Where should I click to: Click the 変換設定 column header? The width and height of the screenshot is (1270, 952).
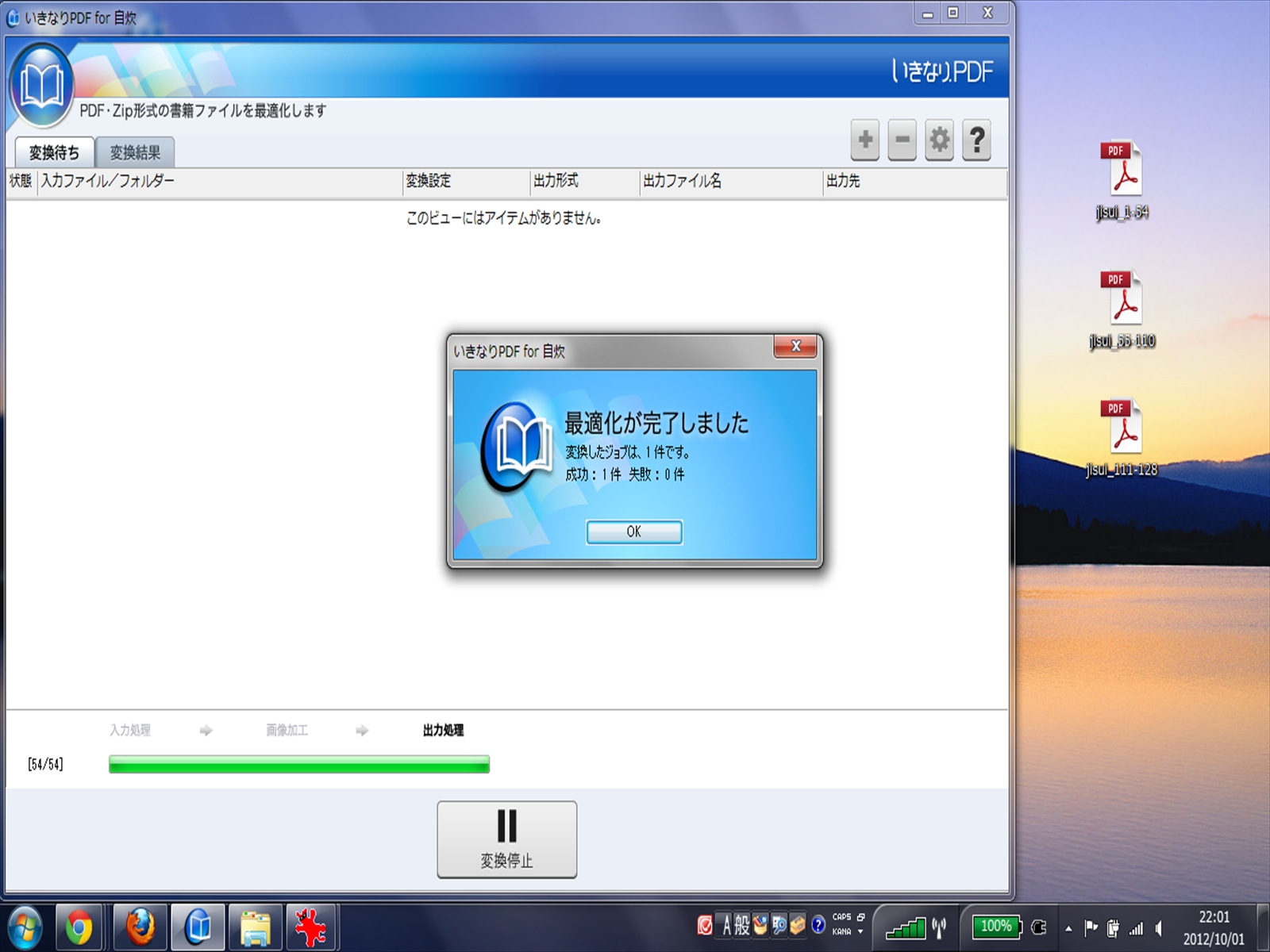coord(466,181)
